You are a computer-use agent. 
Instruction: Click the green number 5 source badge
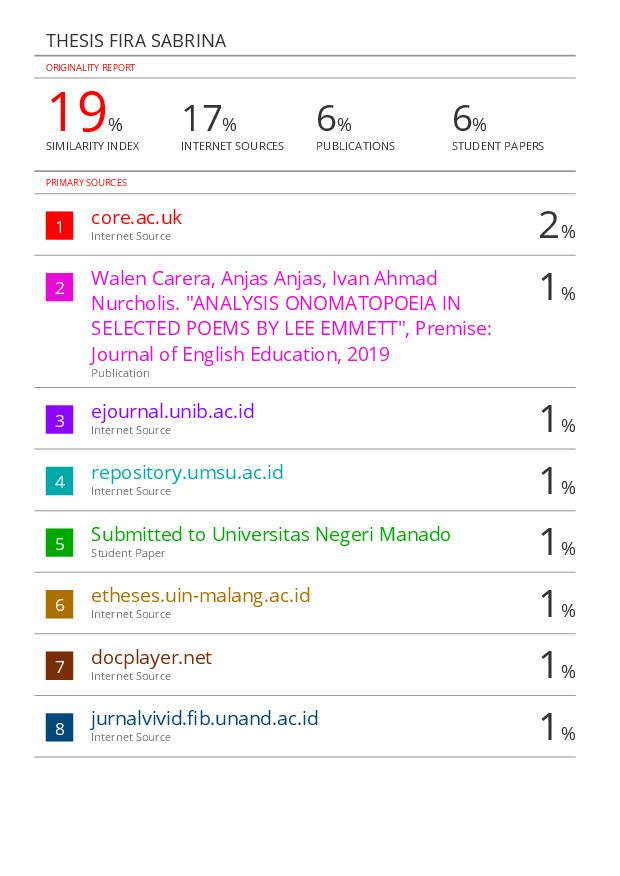(x=59, y=542)
